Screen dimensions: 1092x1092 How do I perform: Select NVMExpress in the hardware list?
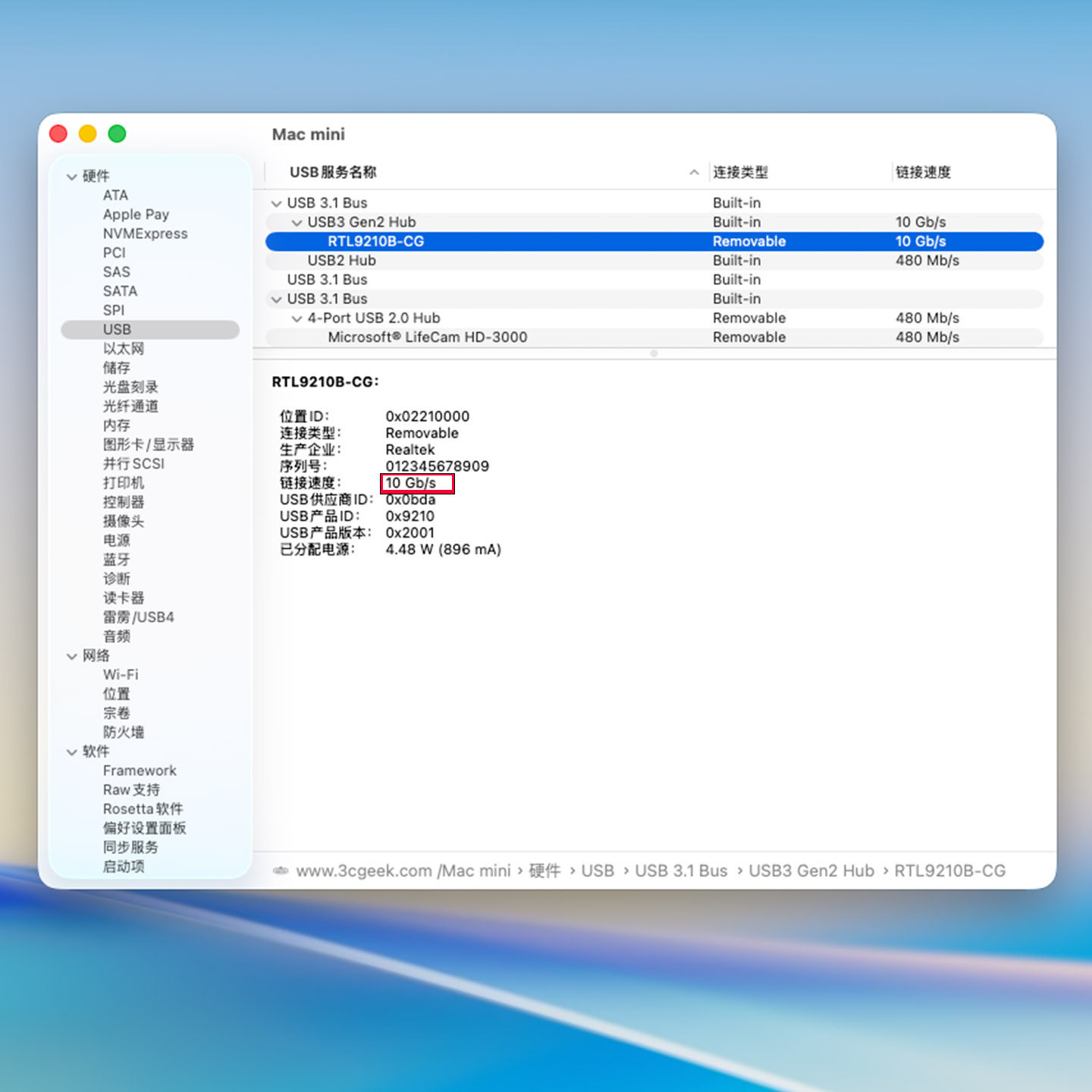(x=145, y=234)
